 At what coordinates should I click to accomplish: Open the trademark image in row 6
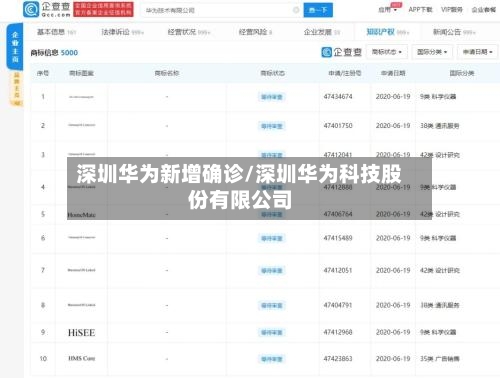81,238
